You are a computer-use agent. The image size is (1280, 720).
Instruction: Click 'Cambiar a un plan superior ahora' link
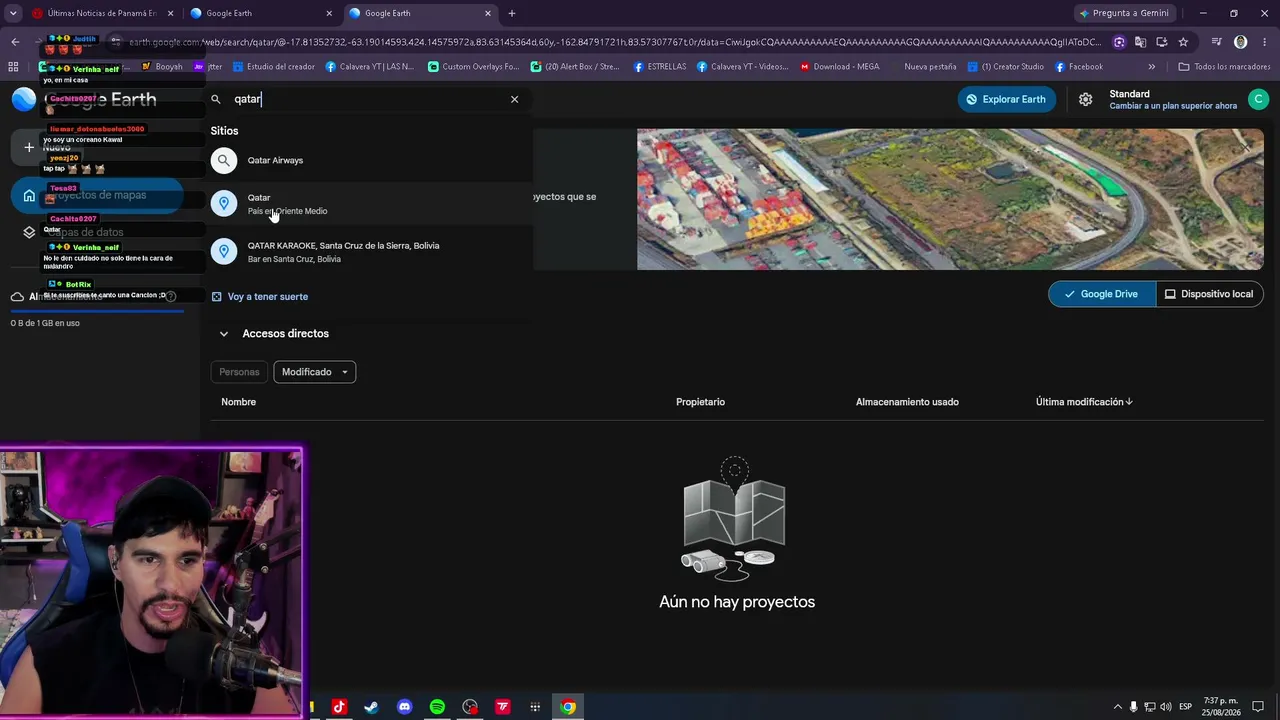pos(1173,106)
